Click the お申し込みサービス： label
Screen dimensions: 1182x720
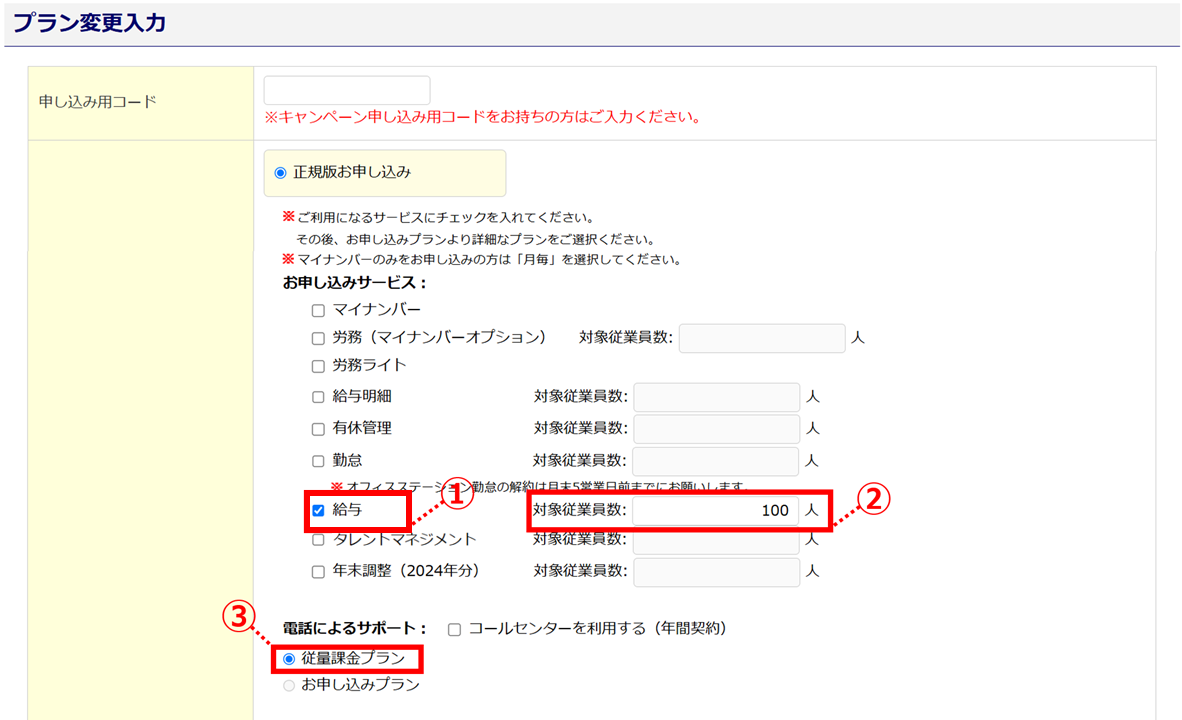pos(355,283)
